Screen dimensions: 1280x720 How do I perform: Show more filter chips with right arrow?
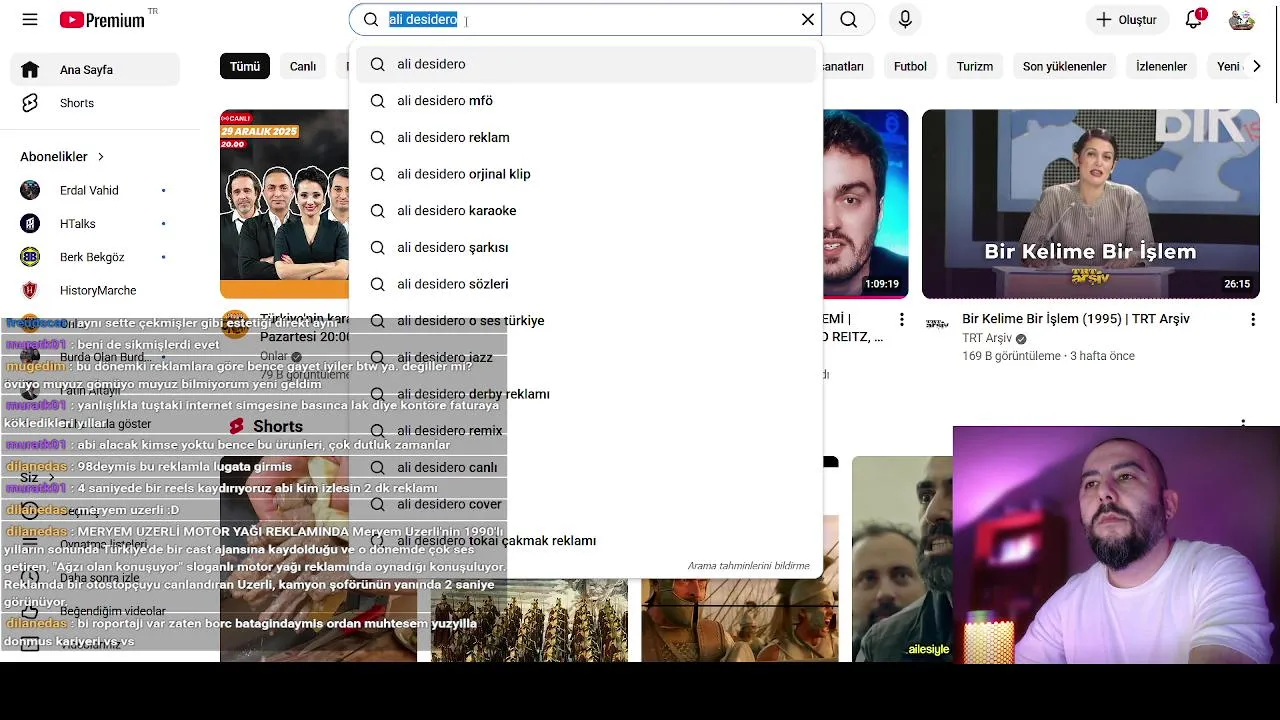coord(1257,66)
